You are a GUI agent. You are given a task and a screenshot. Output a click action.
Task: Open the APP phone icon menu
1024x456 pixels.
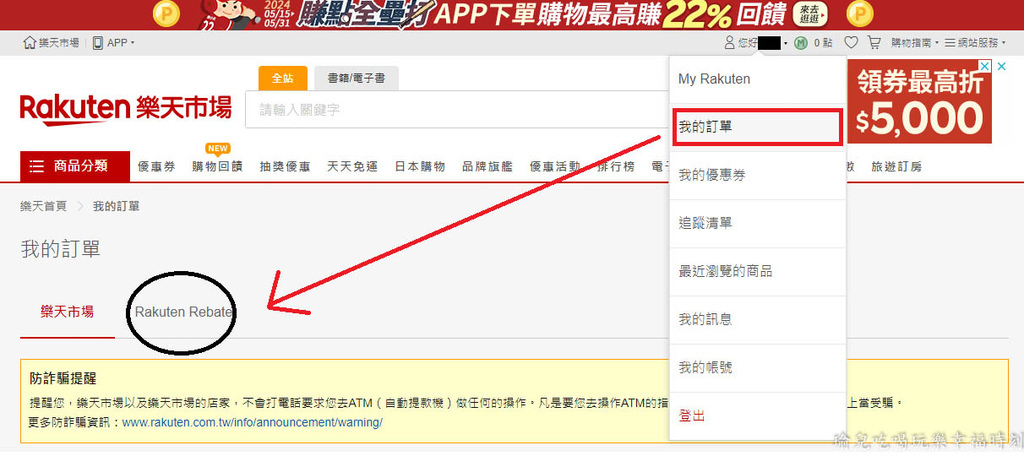click(x=98, y=43)
